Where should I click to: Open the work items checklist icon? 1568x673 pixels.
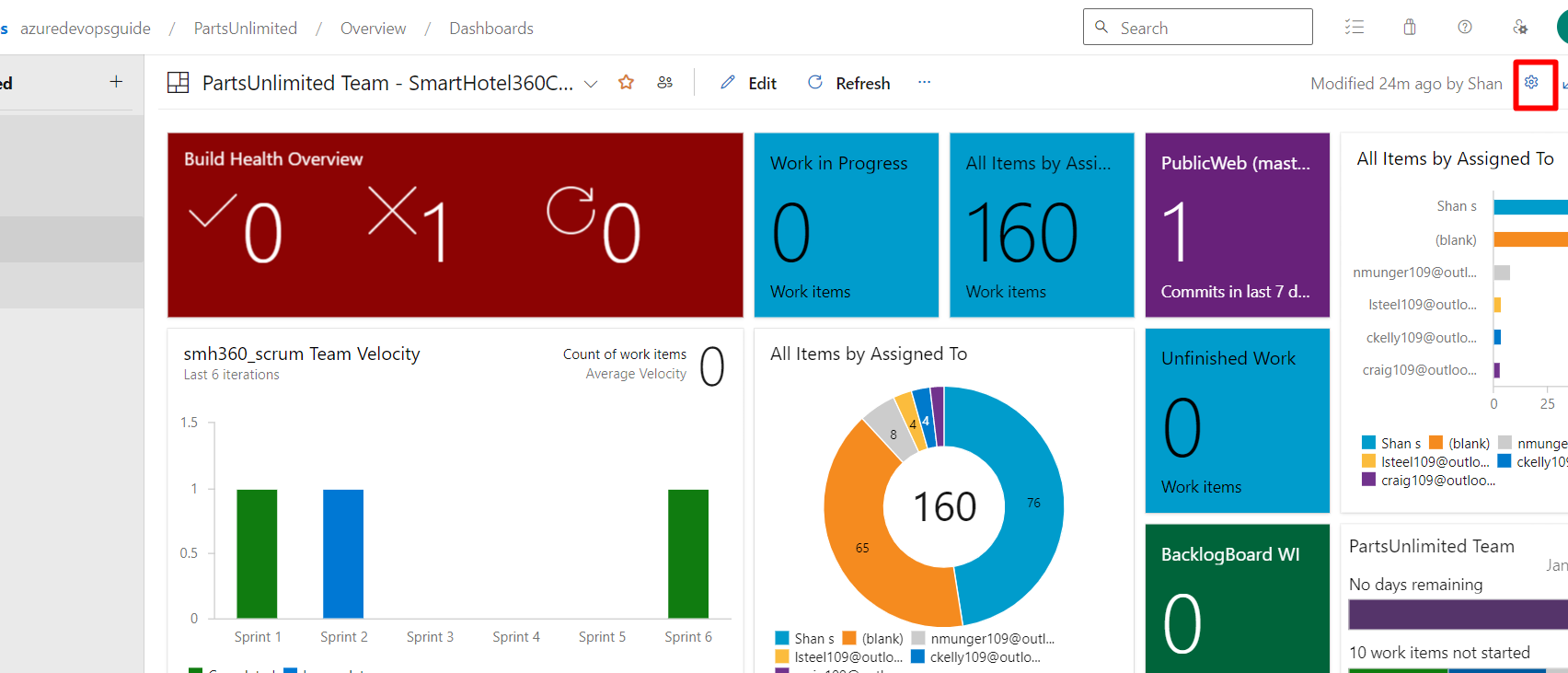[x=1354, y=28]
